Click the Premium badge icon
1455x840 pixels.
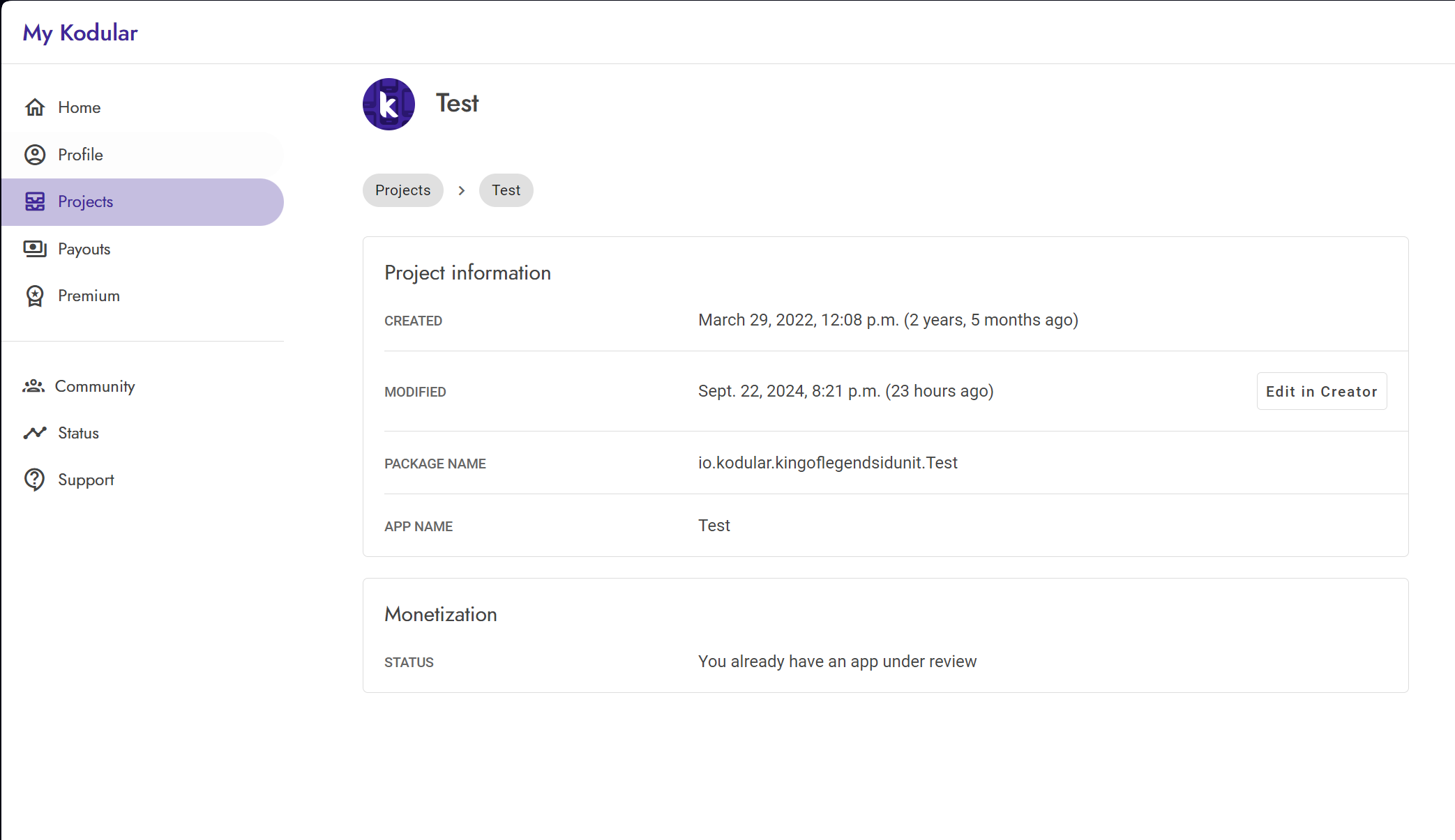click(35, 296)
